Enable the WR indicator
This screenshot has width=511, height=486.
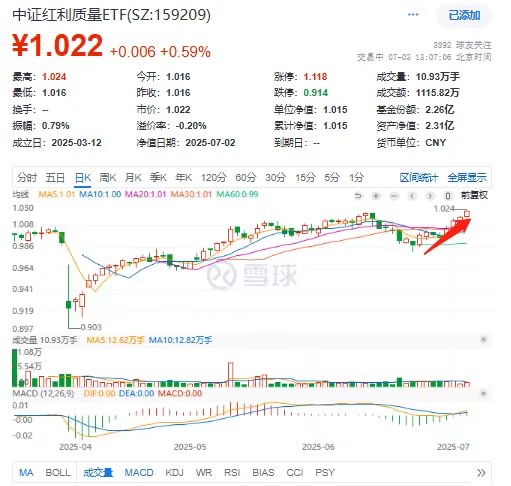point(204,473)
